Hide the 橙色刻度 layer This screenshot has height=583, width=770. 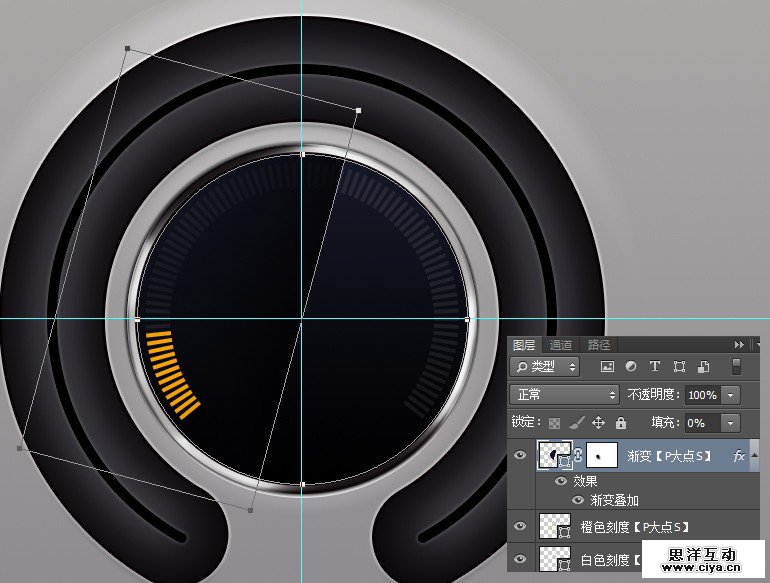520,526
